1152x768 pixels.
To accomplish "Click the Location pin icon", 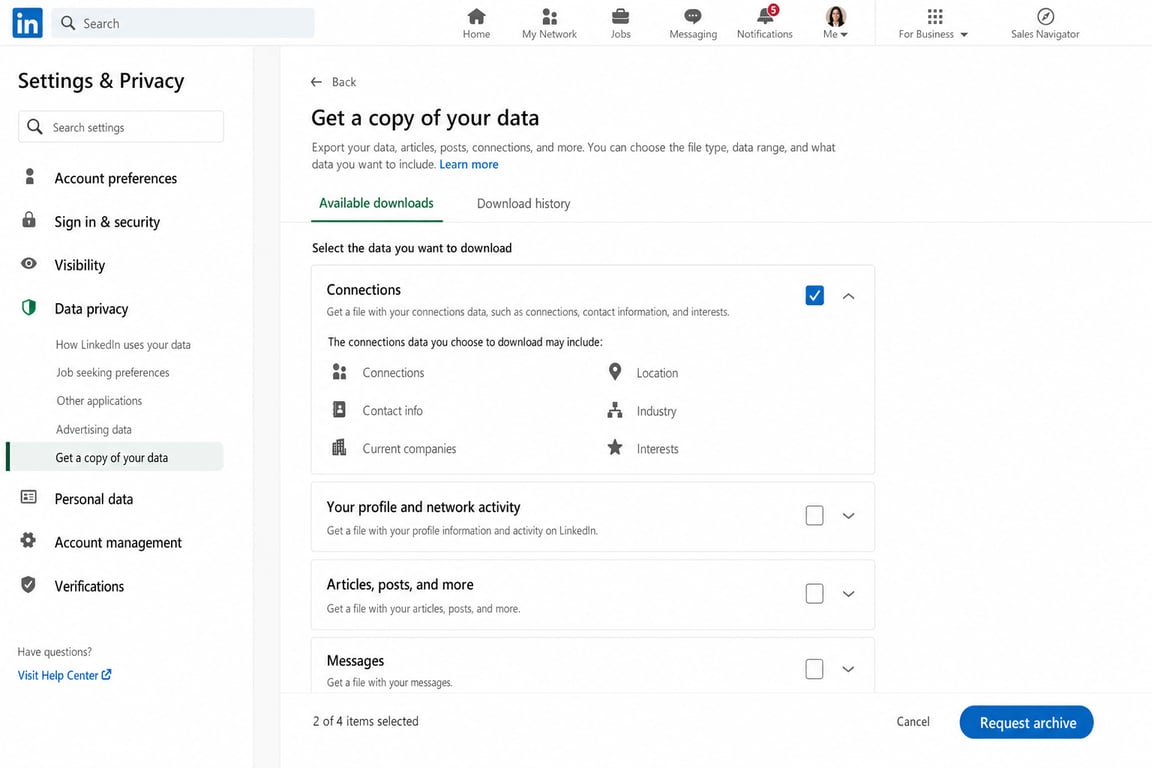I will pos(615,371).
